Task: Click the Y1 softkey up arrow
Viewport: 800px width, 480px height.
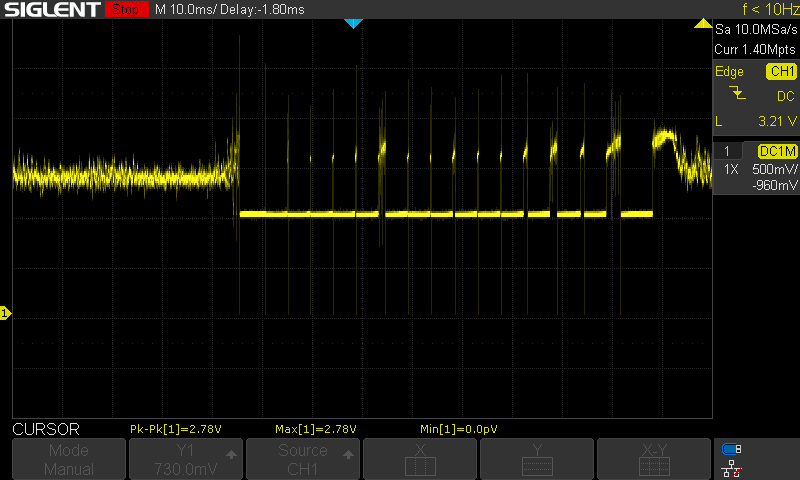Action: [x=231, y=454]
